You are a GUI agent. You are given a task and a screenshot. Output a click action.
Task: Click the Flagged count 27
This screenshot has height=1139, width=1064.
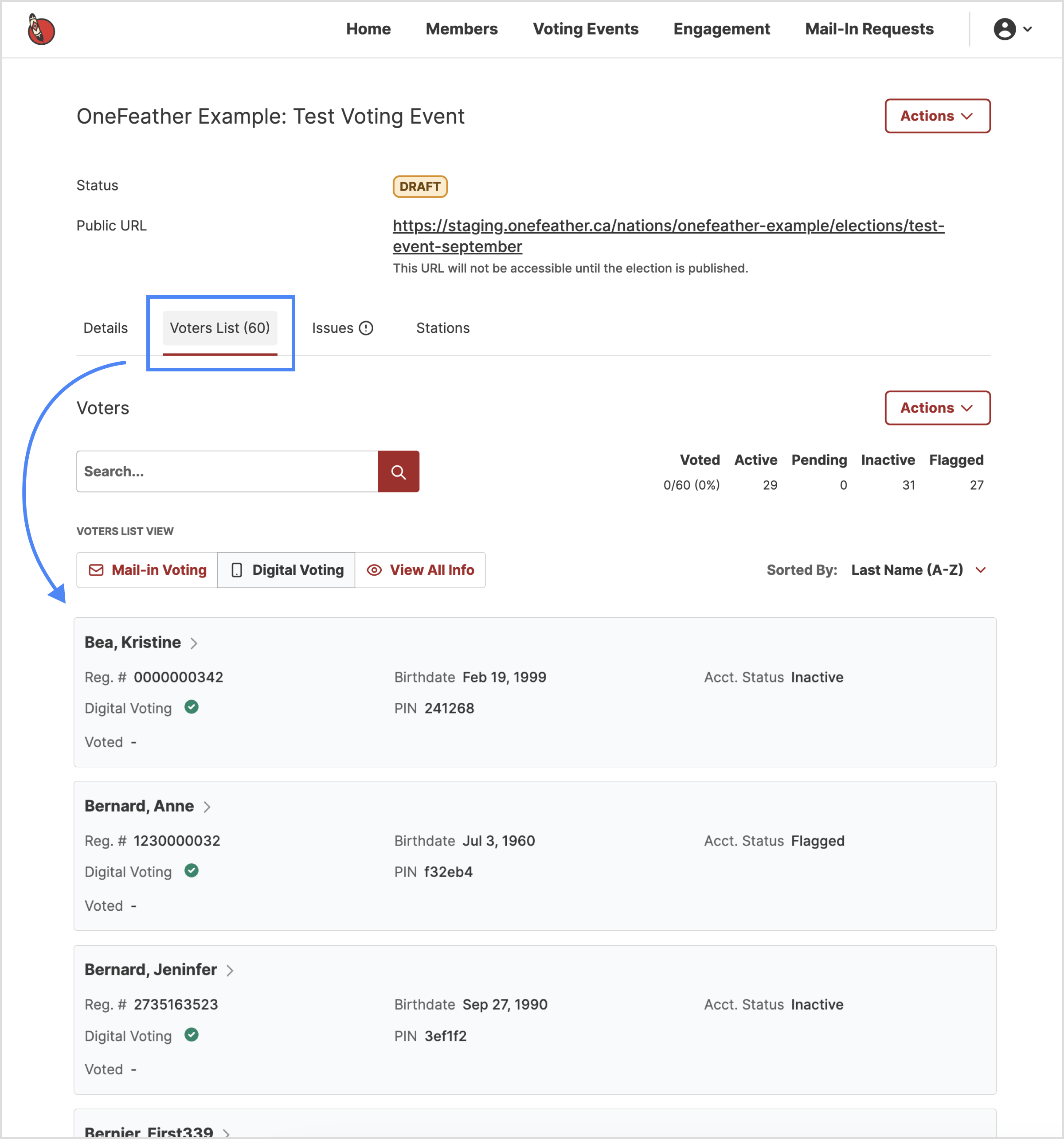tap(977, 485)
